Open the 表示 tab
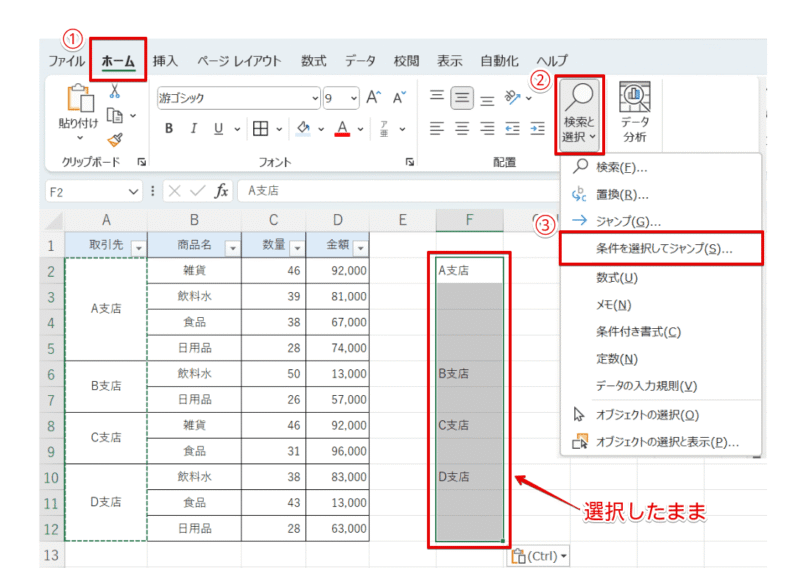The height and width of the screenshot is (568, 812). [450, 61]
